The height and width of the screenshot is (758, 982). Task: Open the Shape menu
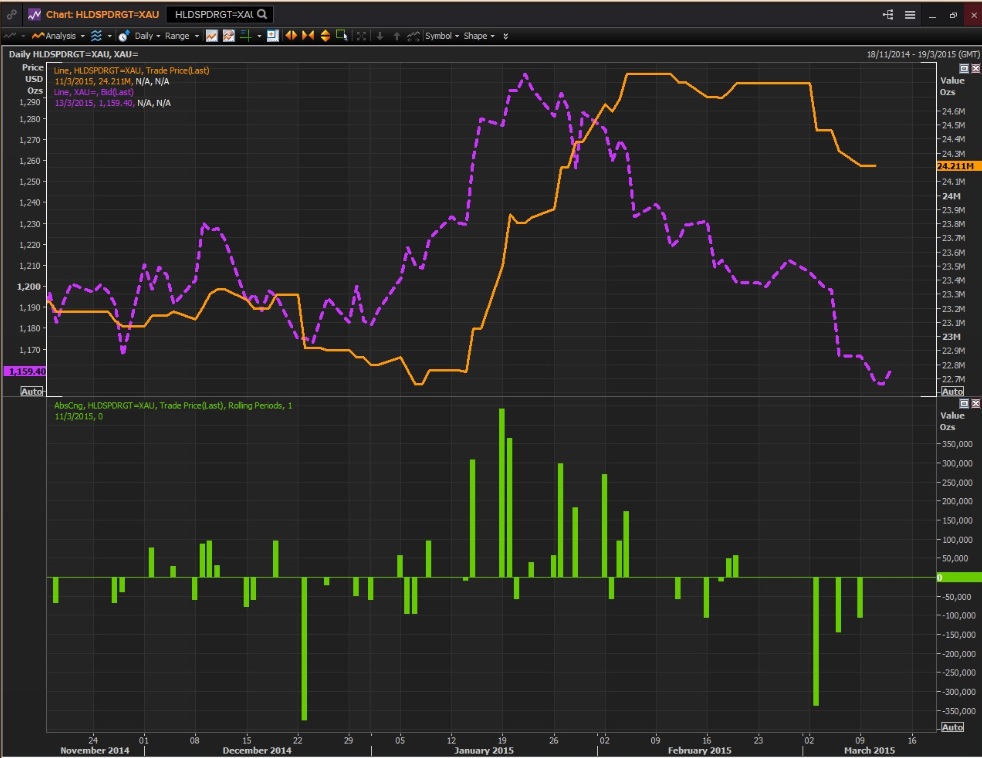[478, 36]
